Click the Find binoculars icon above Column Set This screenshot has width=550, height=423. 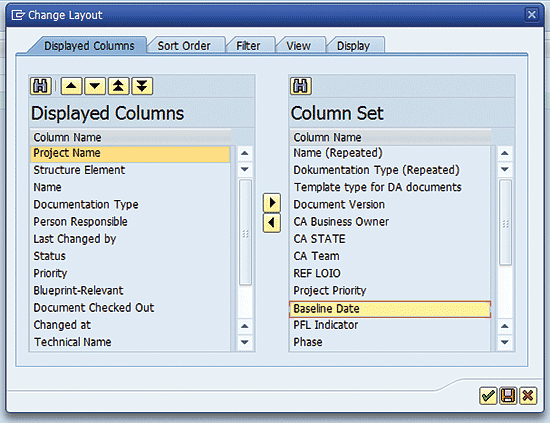tap(301, 86)
